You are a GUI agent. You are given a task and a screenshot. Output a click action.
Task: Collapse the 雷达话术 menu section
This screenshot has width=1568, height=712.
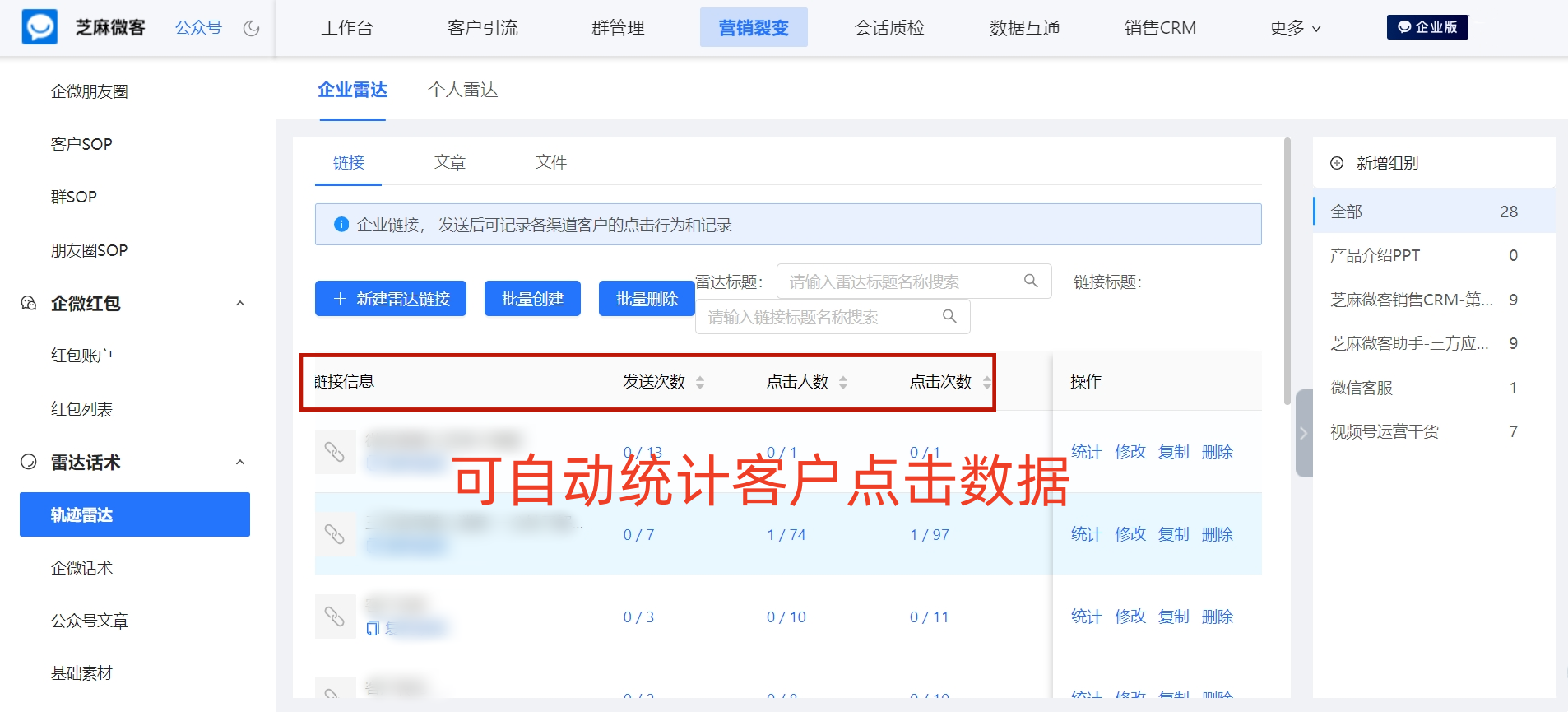coord(240,462)
